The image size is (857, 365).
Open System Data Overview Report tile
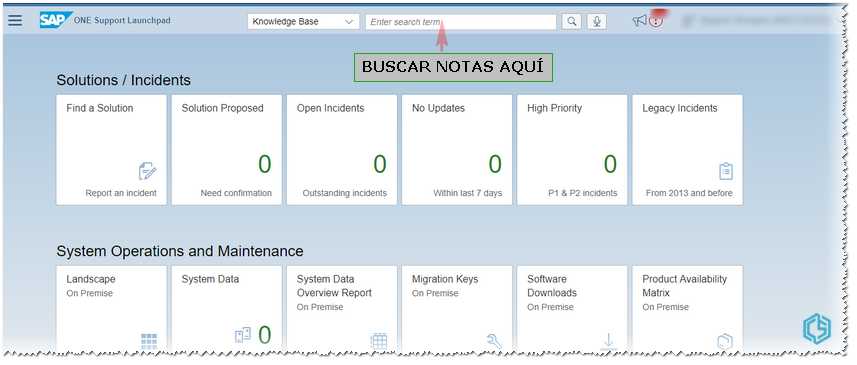click(x=342, y=309)
